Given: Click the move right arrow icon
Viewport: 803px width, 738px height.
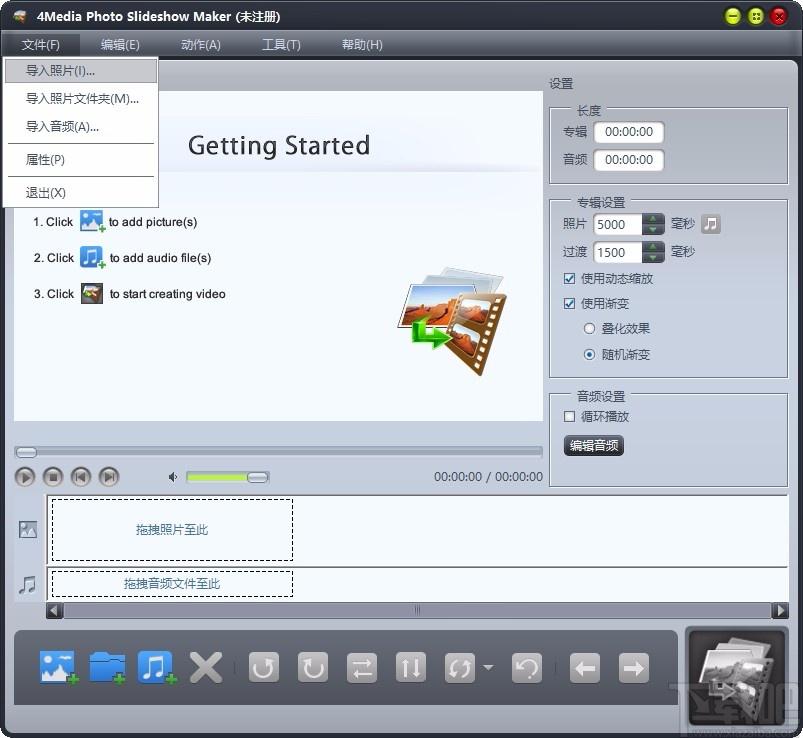Looking at the screenshot, I should tap(633, 667).
